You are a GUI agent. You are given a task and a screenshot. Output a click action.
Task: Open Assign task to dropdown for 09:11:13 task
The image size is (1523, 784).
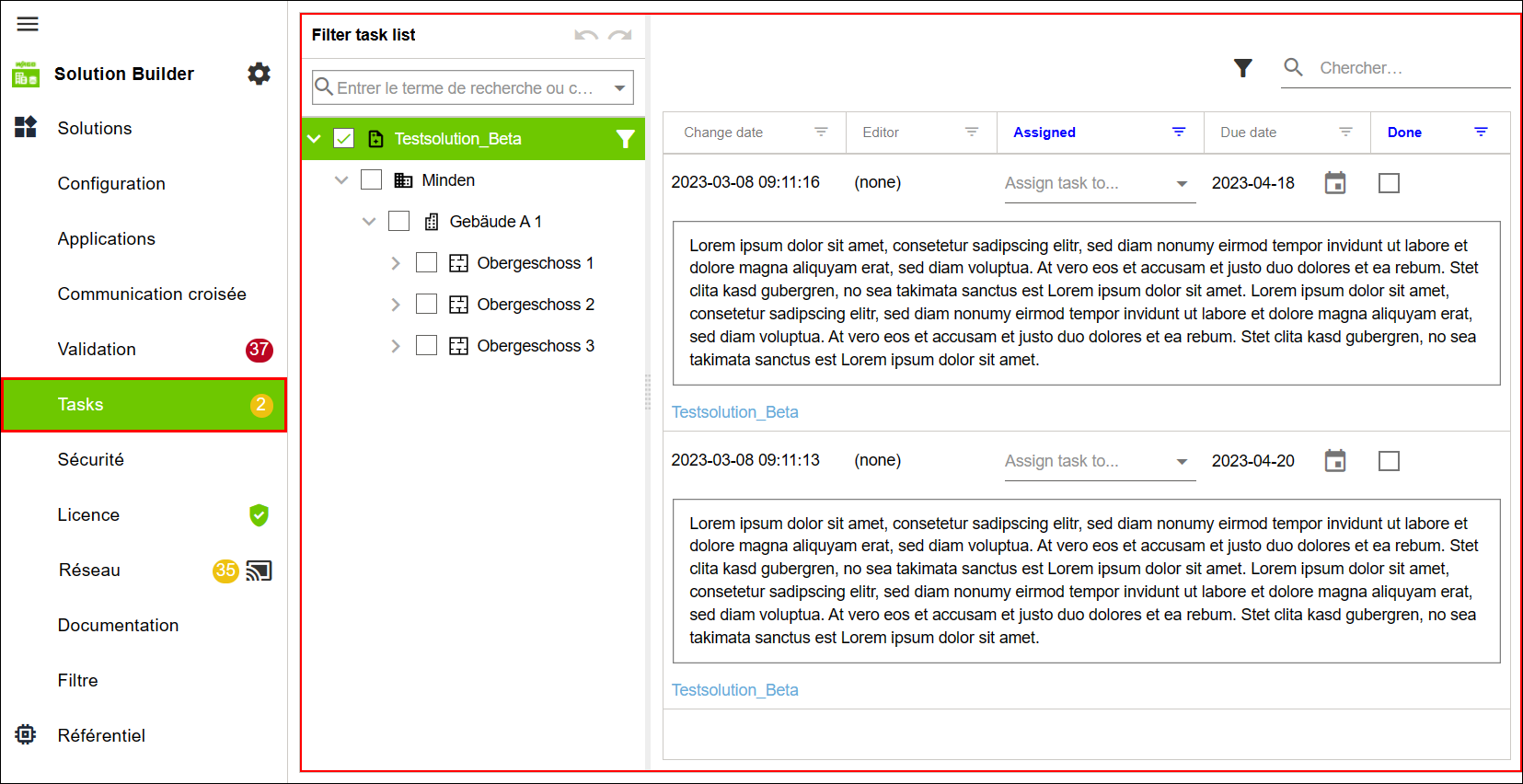[x=1183, y=462]
